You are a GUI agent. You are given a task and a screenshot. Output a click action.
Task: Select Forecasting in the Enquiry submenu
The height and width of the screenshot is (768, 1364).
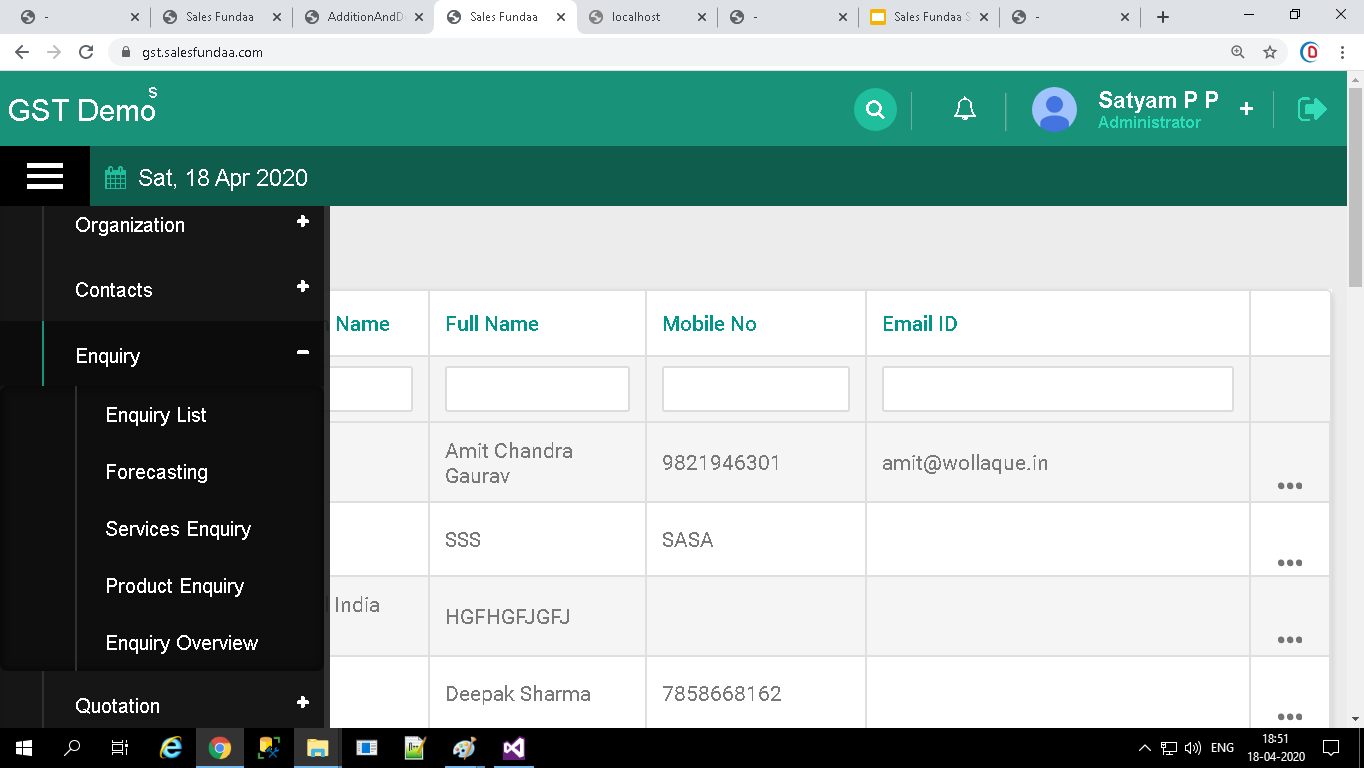click(157, 472)
